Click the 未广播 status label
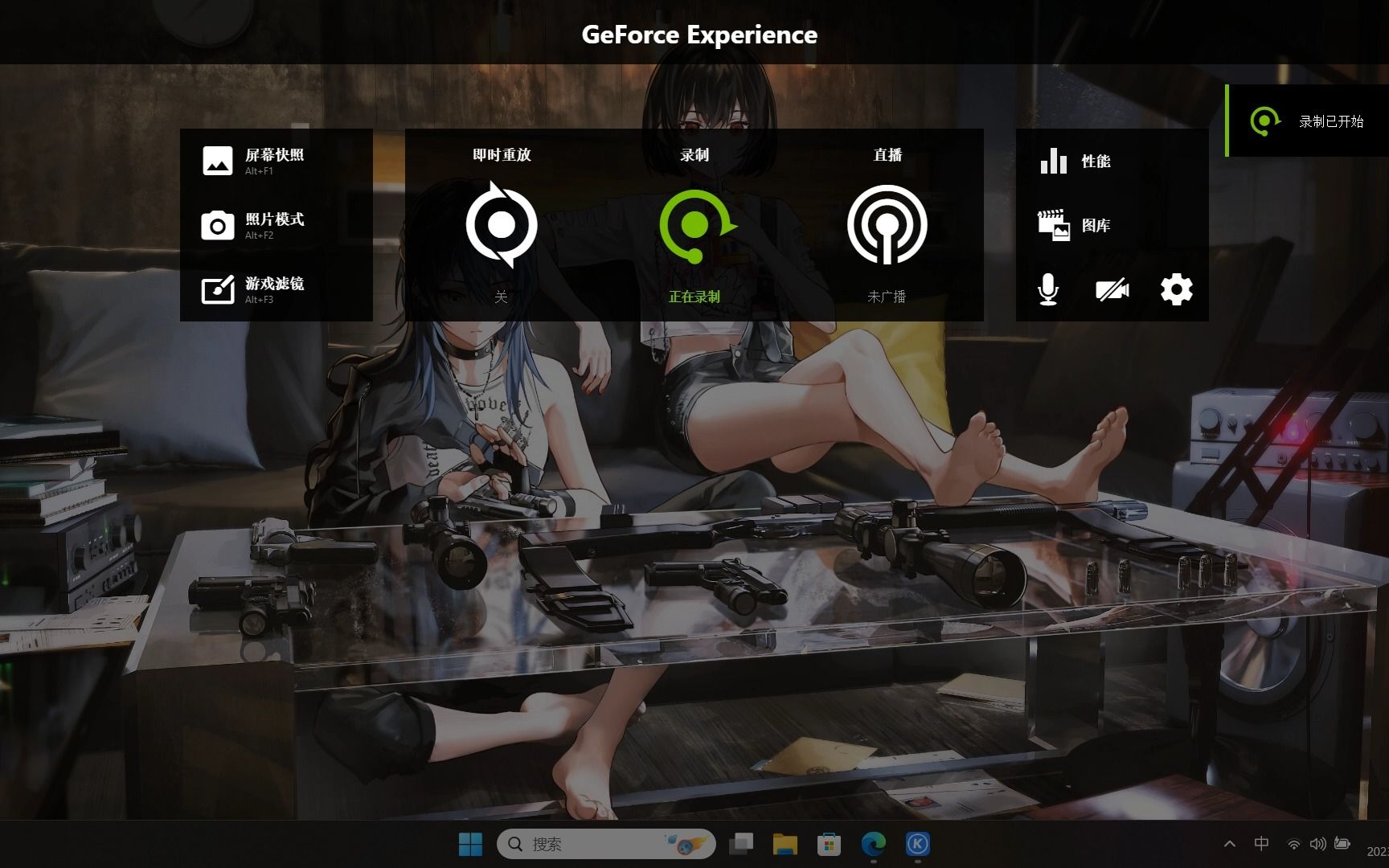Screen dimensions: 1389x868 pyautogui.click(x=887, y=297)
